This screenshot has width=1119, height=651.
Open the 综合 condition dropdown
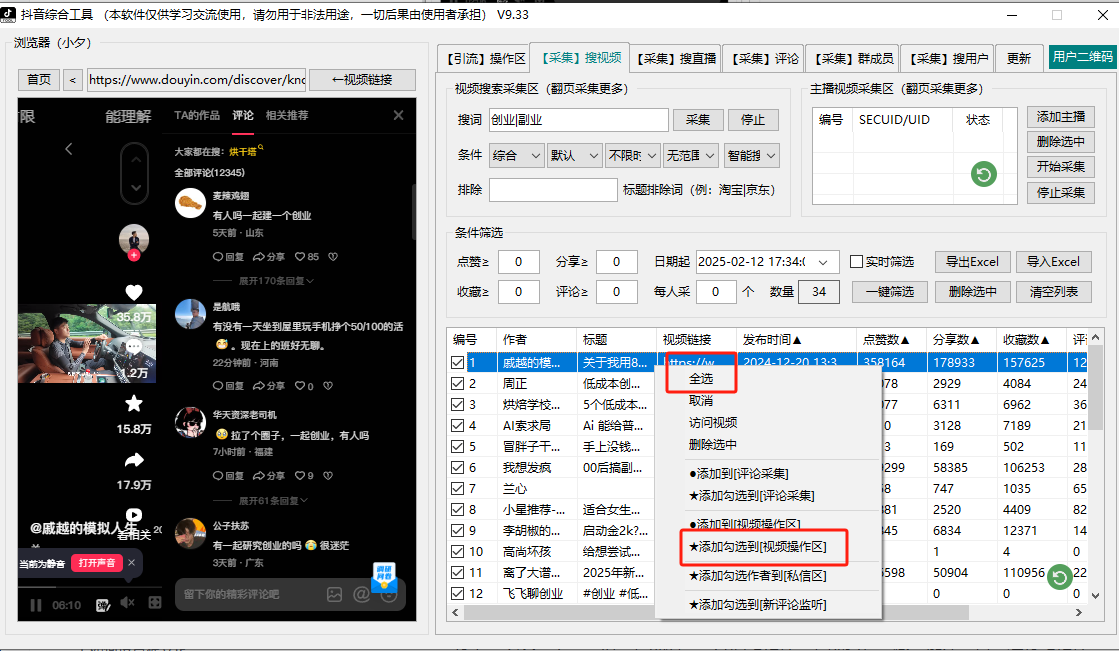tap(517, 156)
